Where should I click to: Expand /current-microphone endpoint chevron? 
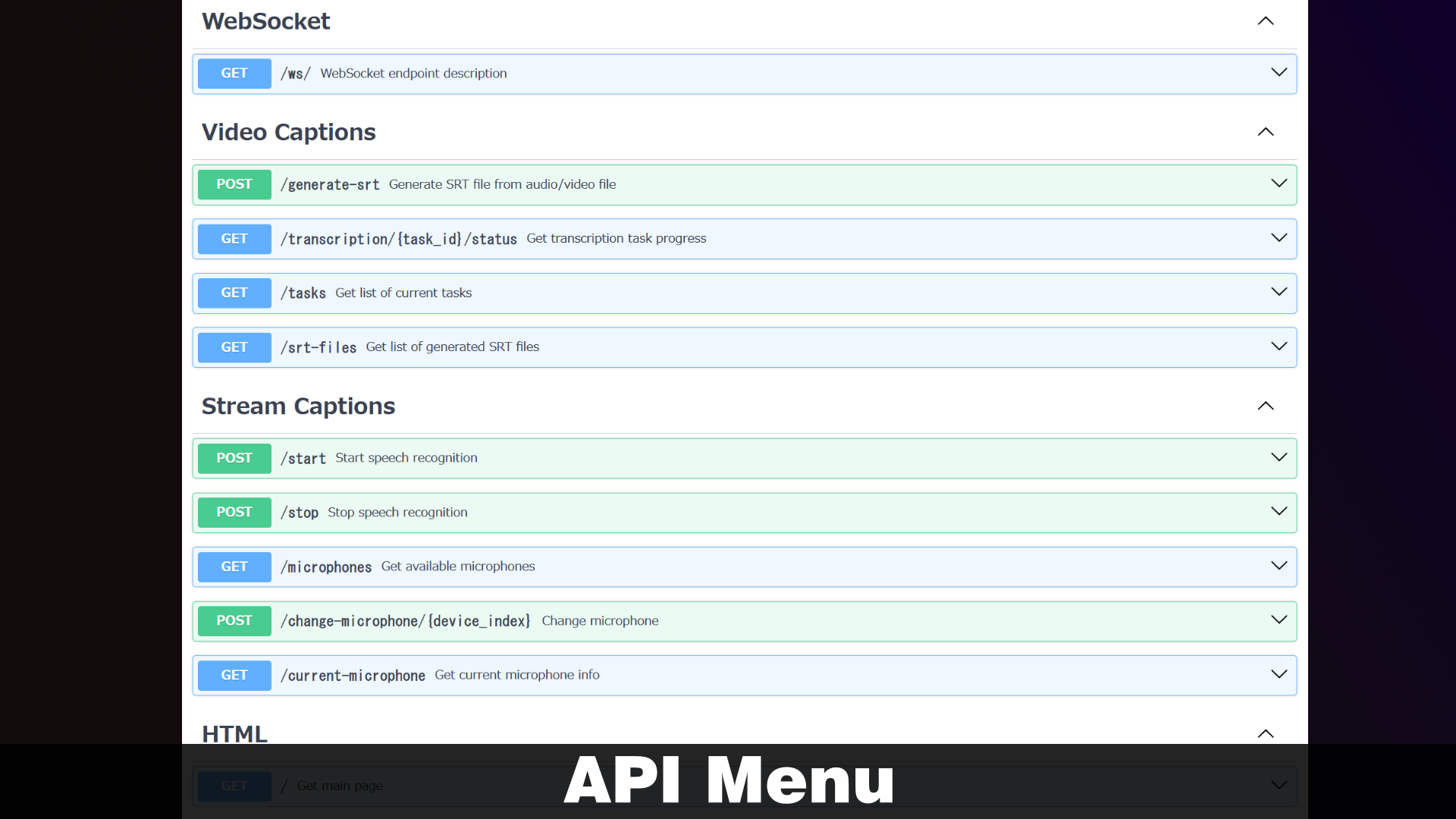1279,674
